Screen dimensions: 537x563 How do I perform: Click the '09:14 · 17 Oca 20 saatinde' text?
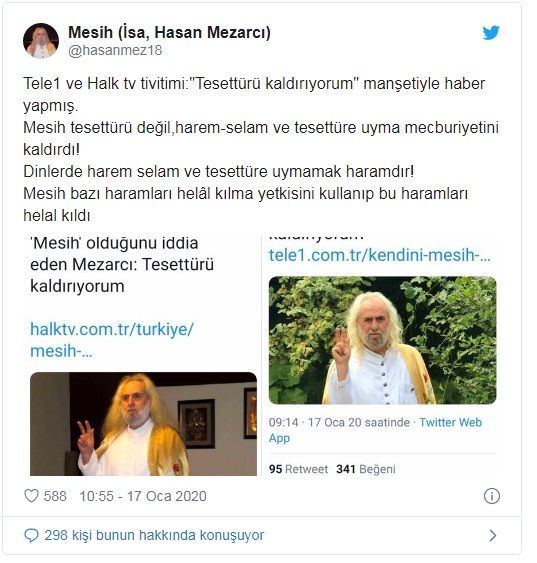(x=339, y=422)
